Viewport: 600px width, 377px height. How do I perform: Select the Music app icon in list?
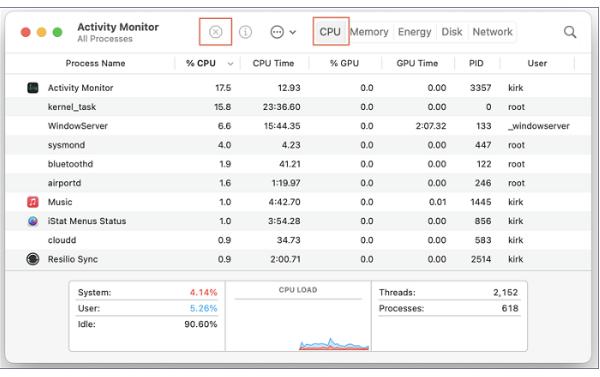[33, 202]
